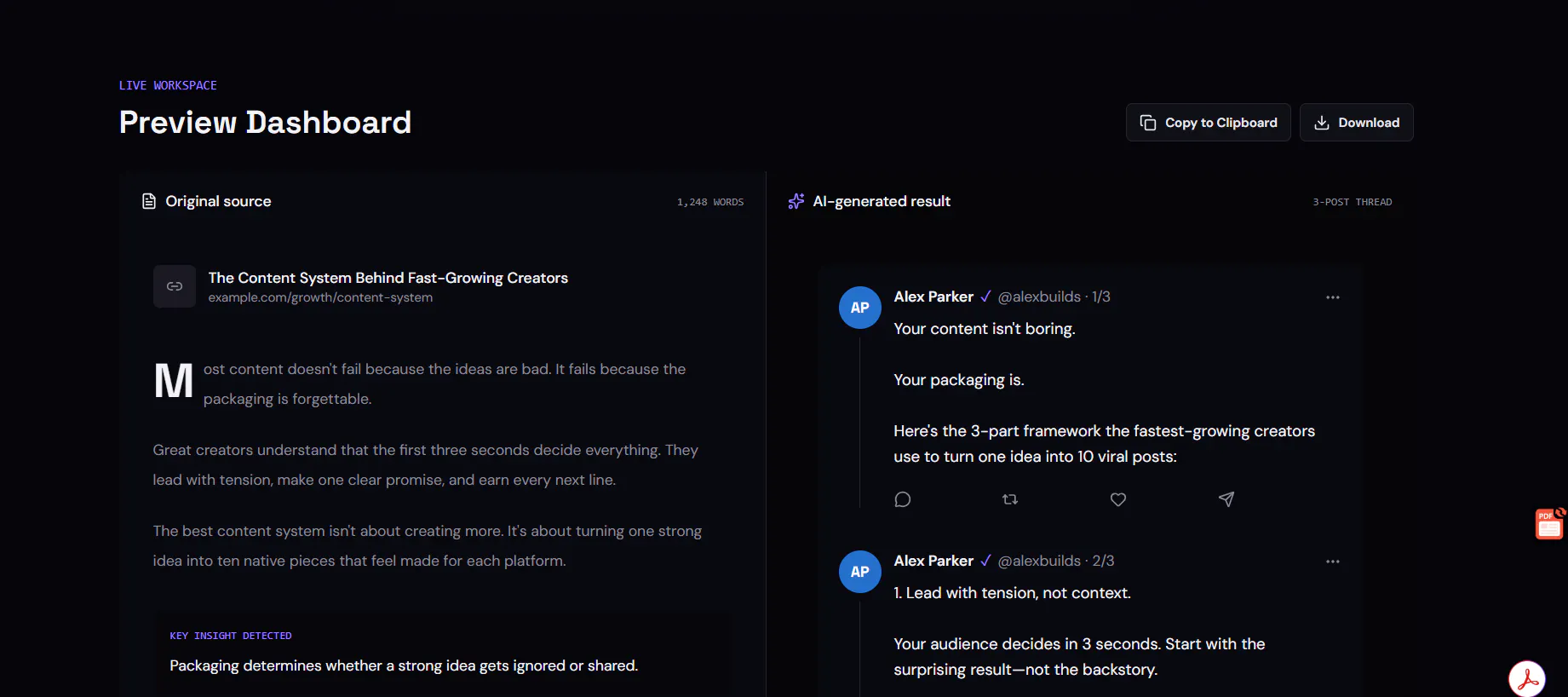Viewport: 1568px width, 697px height.
Task: Click the 3-POST THREAD label
Action: tap(1353, 202)
